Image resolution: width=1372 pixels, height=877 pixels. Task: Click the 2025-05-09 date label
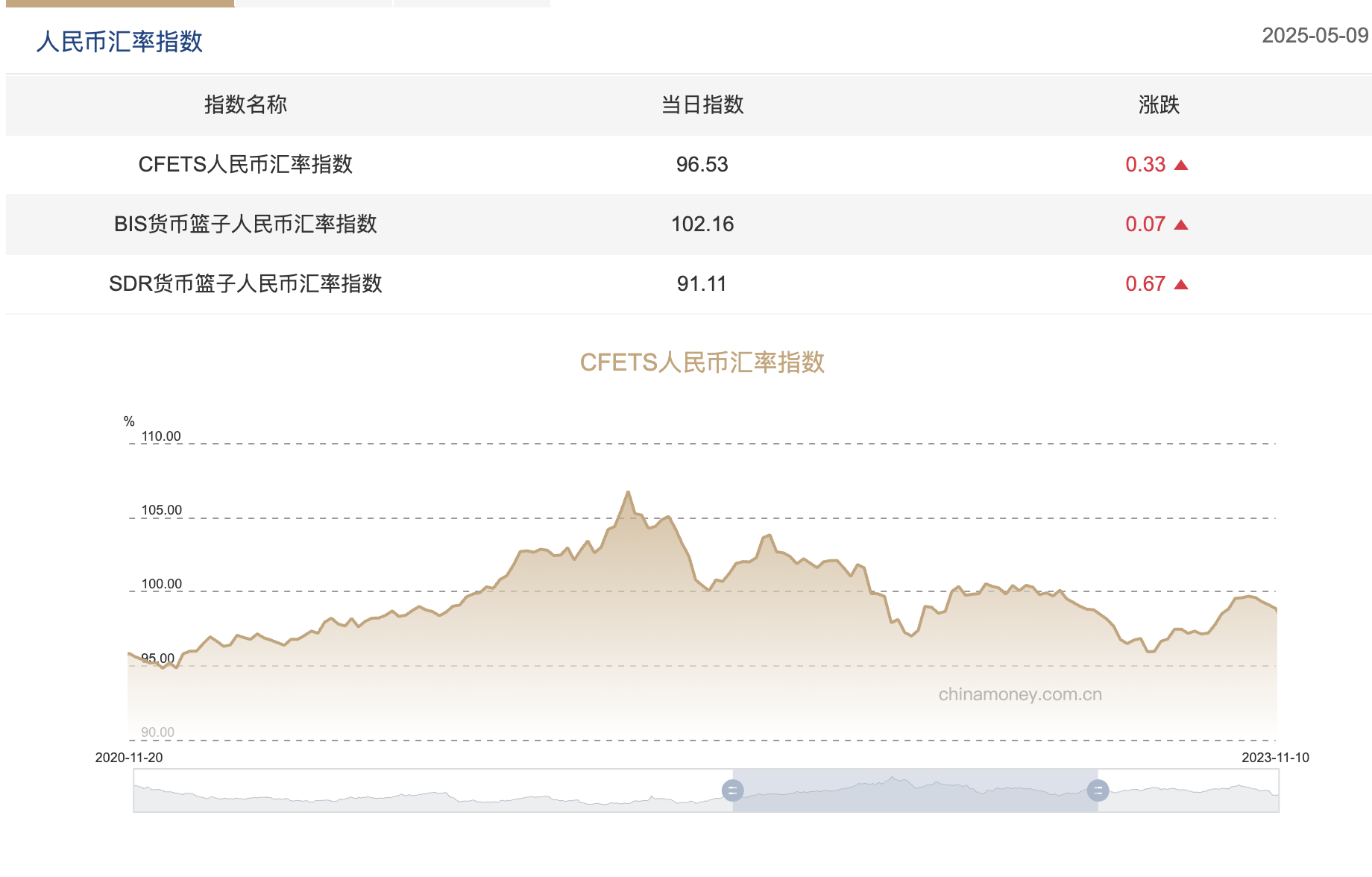click(x=1315, y=36)
